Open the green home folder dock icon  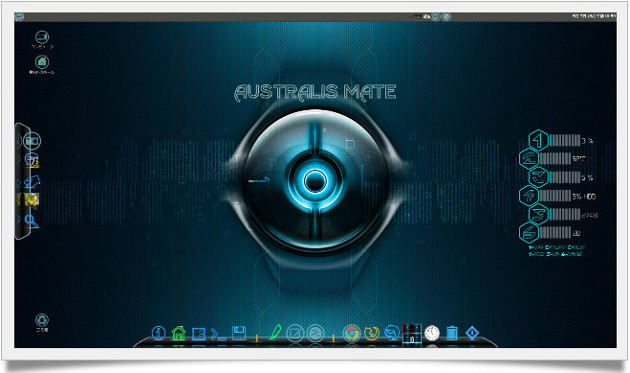[x=178, y=333]
